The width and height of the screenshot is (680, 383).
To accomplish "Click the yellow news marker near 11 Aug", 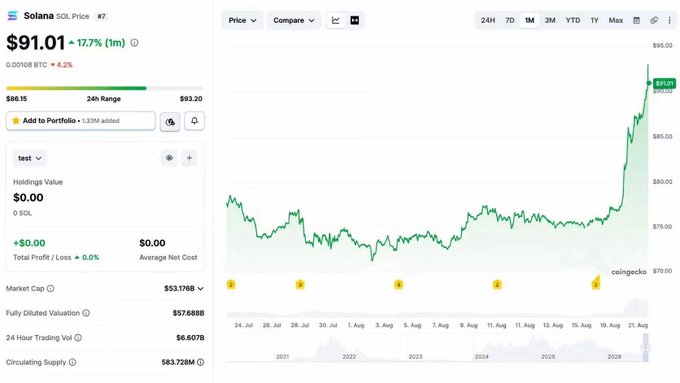I will (497, 285).
